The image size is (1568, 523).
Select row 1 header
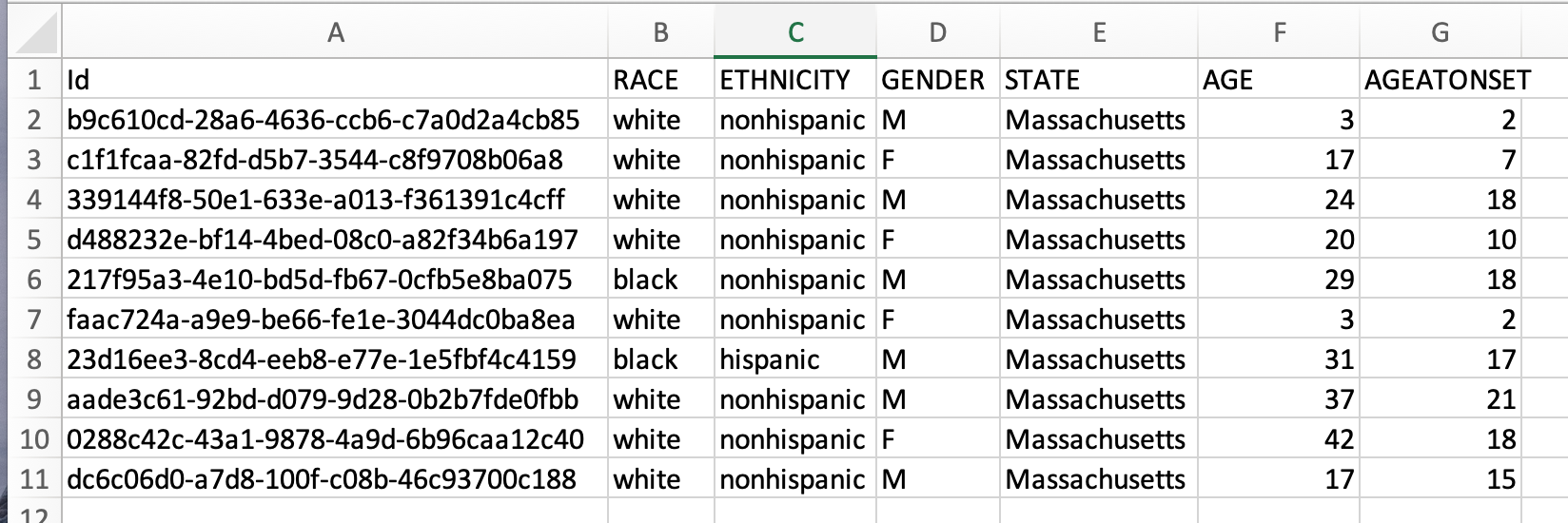click(x=34, y=79)
